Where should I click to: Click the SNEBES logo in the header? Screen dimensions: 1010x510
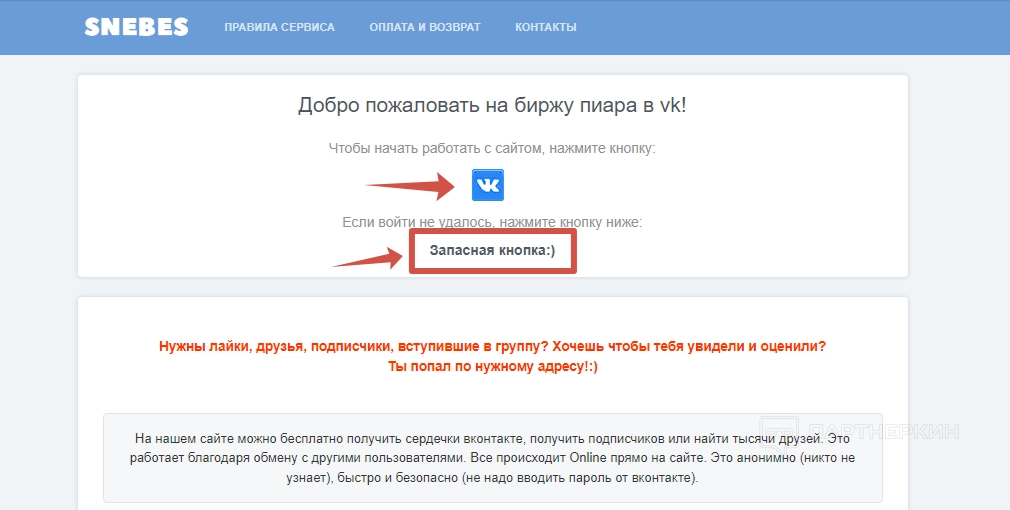click(x=137, y=27)
